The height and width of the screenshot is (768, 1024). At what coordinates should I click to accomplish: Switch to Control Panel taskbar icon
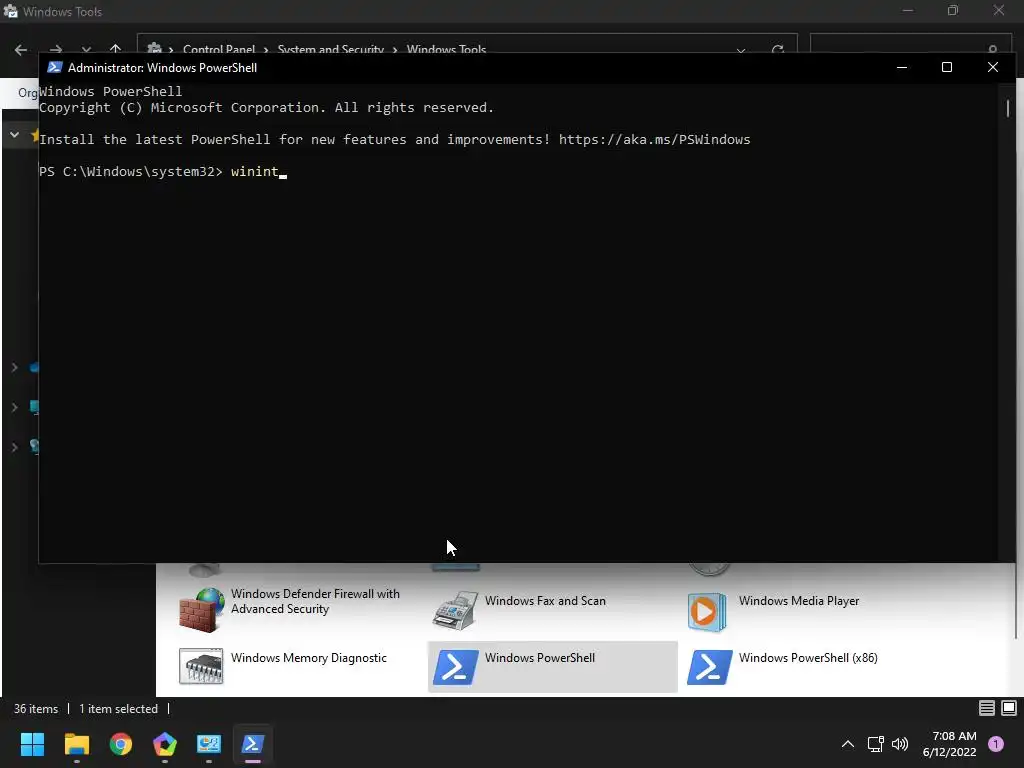tap(209, 744)
